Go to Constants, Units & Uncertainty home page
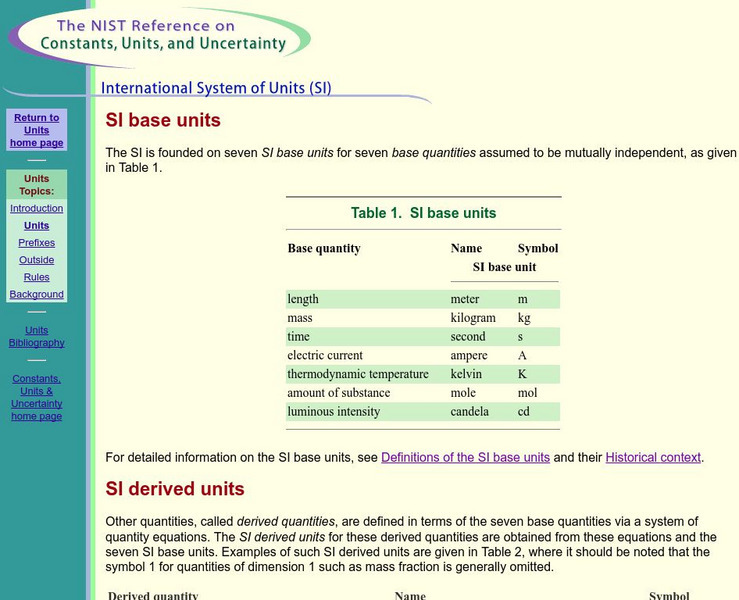Image resolution: width=739 pixels, height=600 pixels. (x=37, y=397)
